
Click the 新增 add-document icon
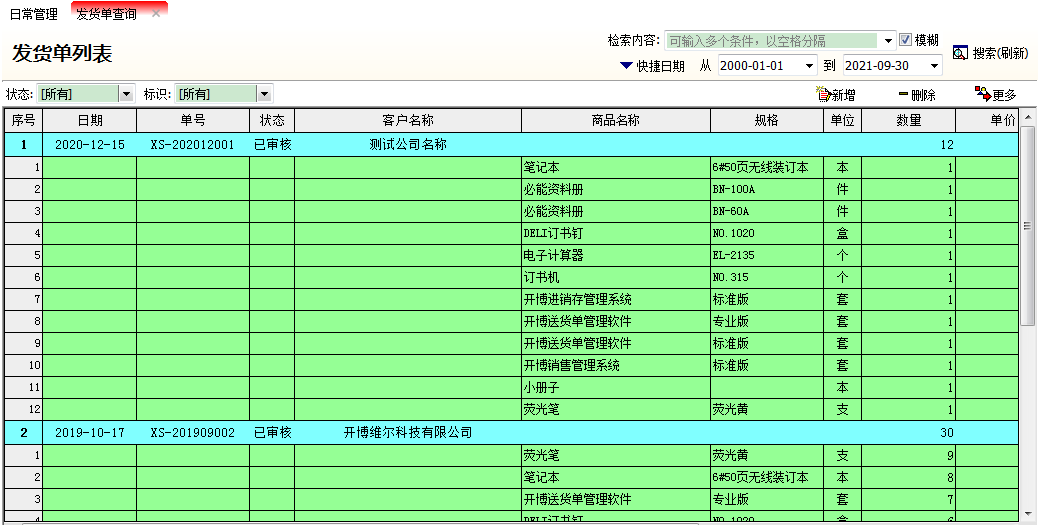click(x=823, y=94)
